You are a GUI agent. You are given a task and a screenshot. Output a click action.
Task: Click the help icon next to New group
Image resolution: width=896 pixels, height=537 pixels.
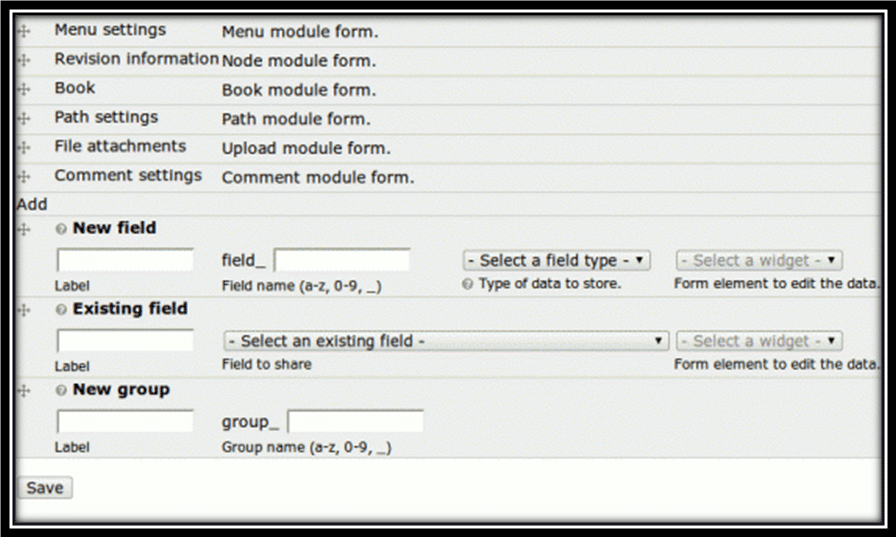[62, 391]
